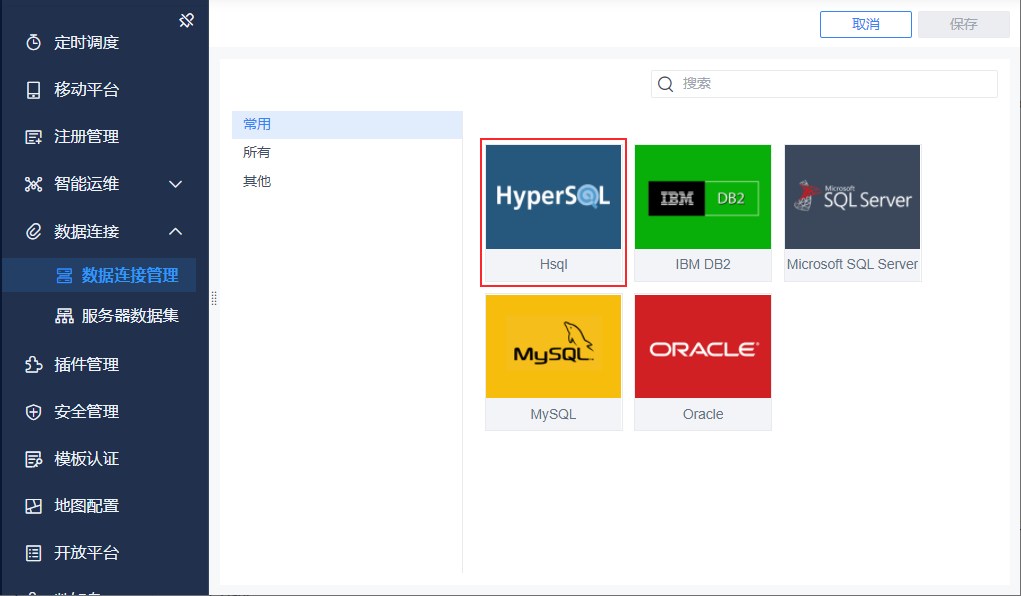Screen dimensions: 1021x596
Task: Click the magnifier icon in the search box
Action: point(665,84)
